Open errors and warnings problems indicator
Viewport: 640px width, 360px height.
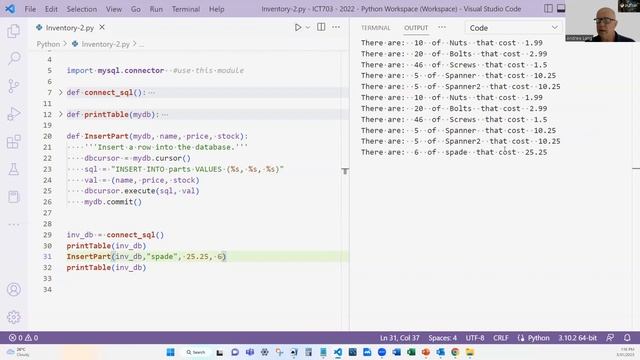[x=24, y=338]
